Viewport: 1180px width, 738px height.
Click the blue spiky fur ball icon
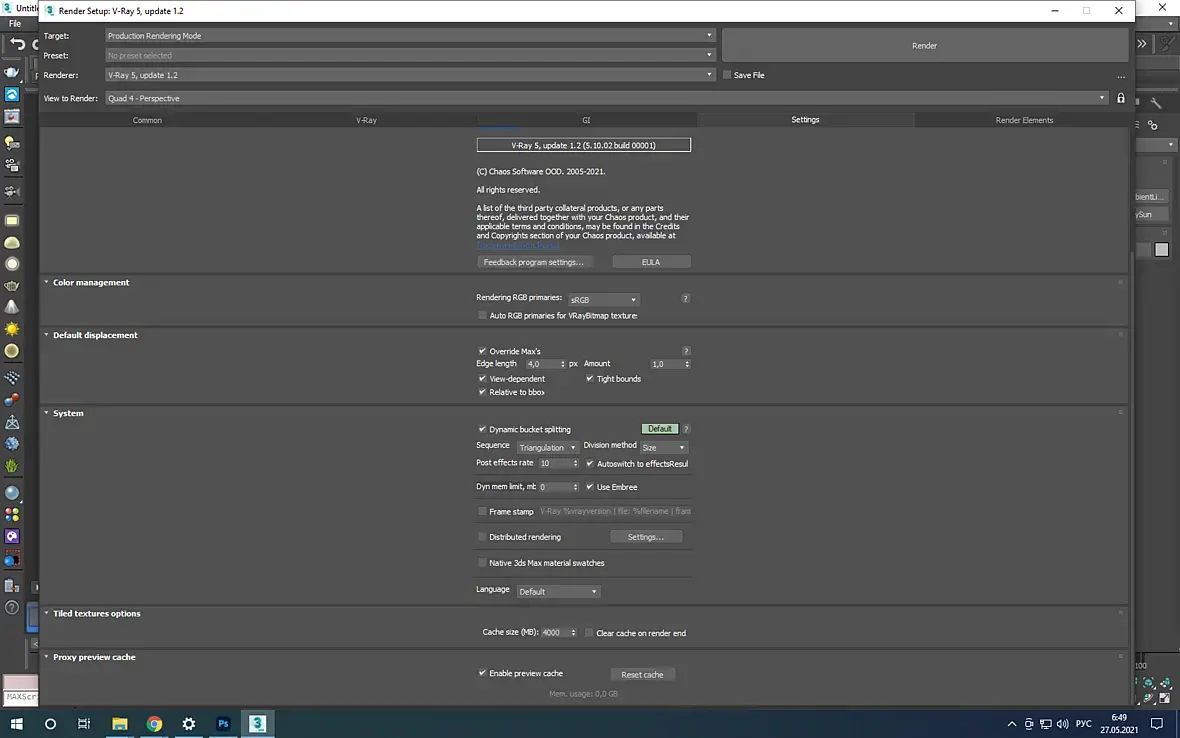pyautogui.click(x=12, y=444)
